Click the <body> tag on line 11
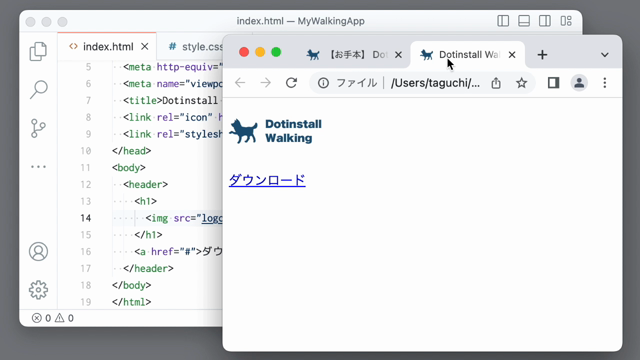Image resolution: width=640 pixels, height=360 pixels. [x=129, y=167]
